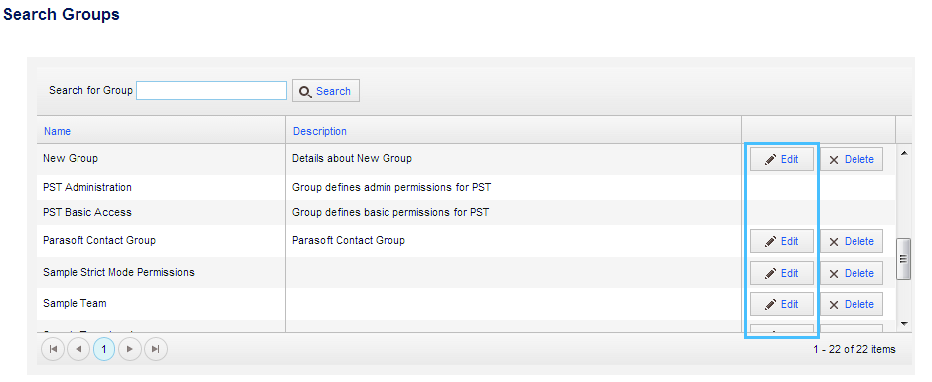Sort by the Name column header
Viewport: 932px width, 382px height.
pos(57,131)
